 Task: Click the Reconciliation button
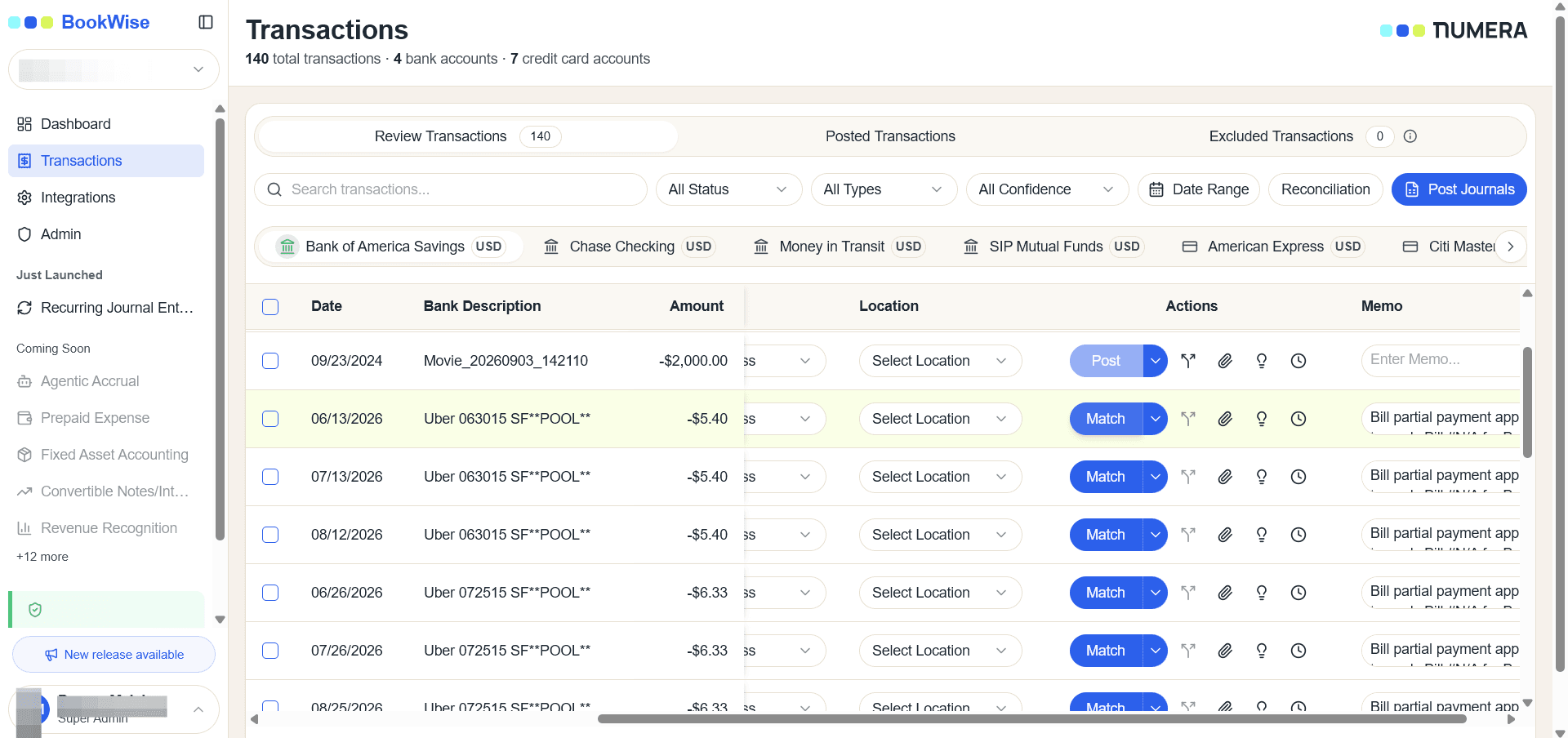click(1325, 189)
